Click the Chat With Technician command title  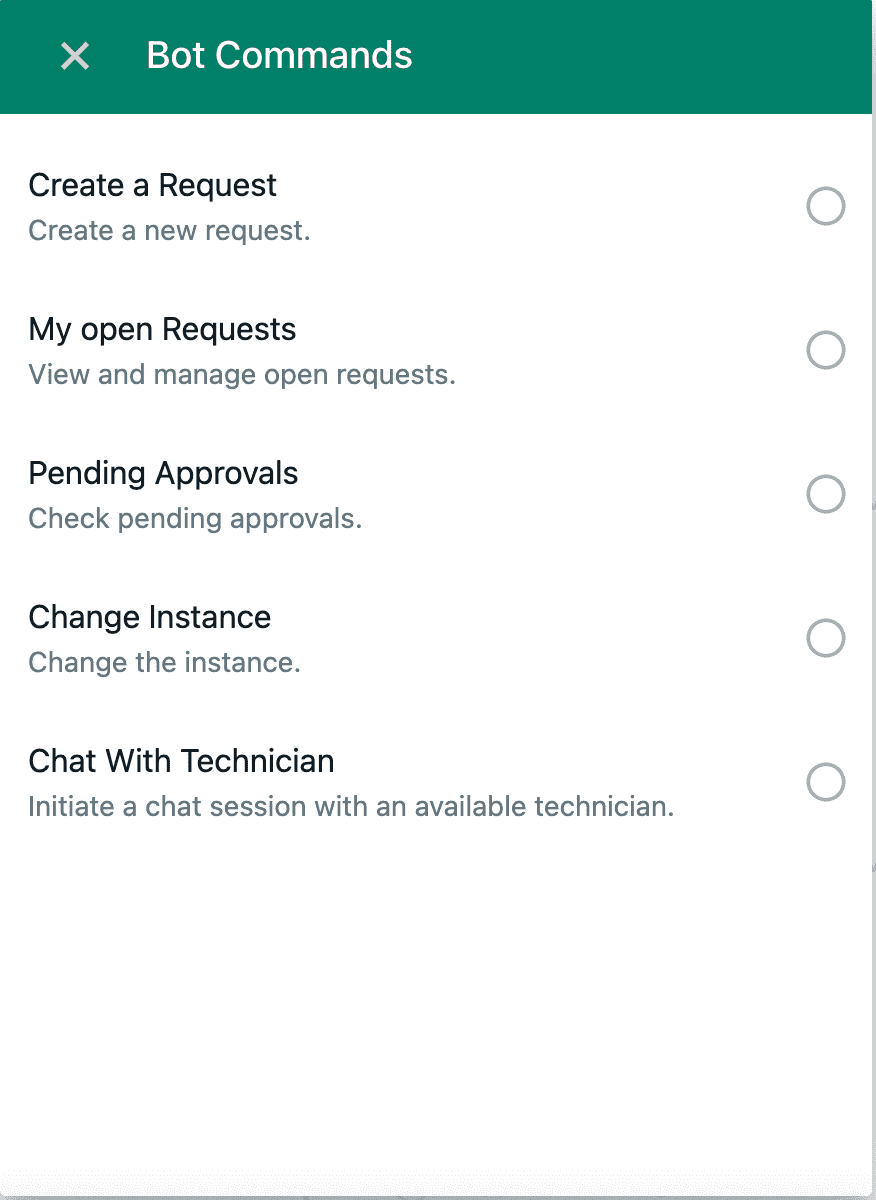point(181,761)
